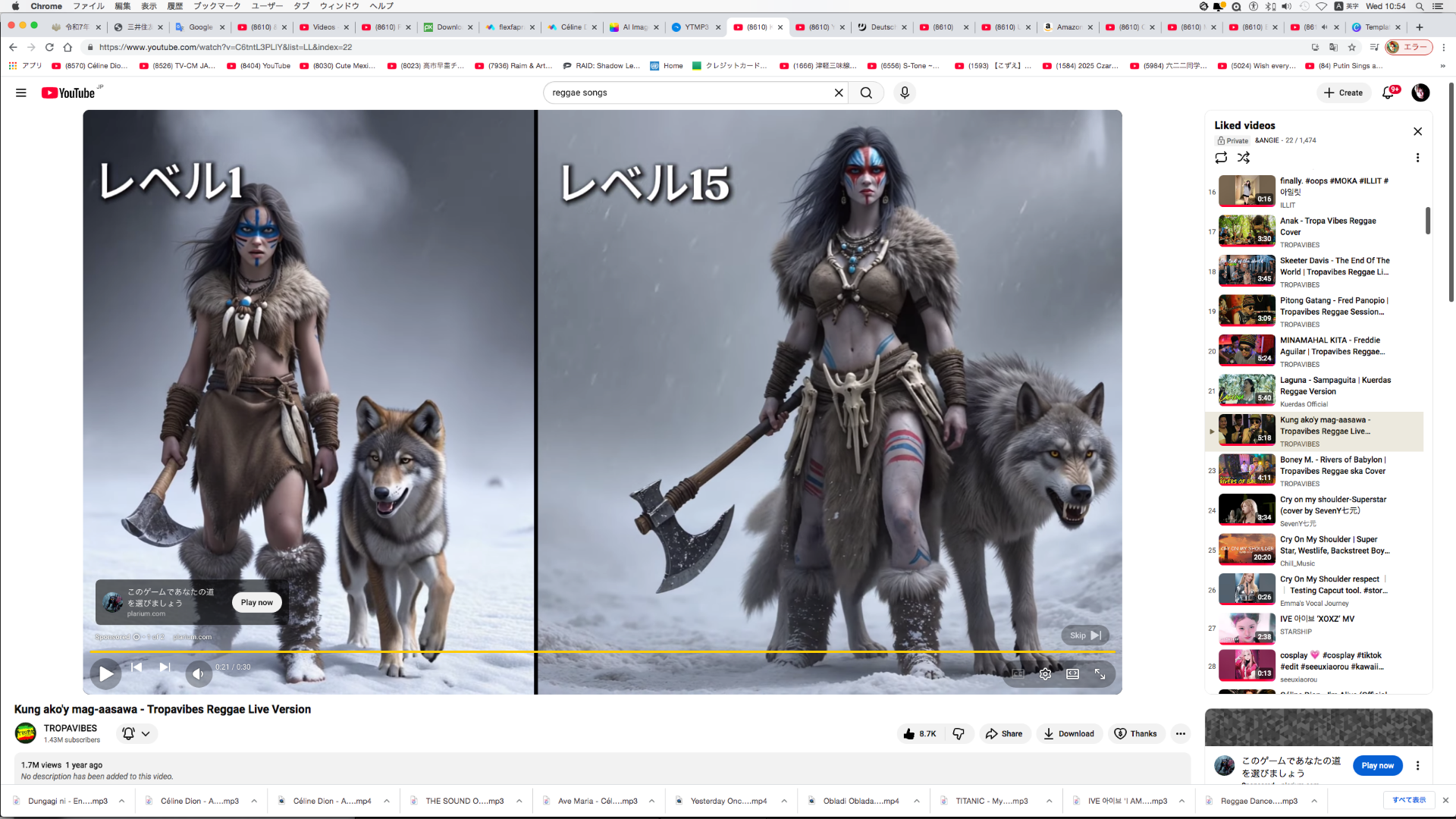Mute the video player volume

[198, 673]
